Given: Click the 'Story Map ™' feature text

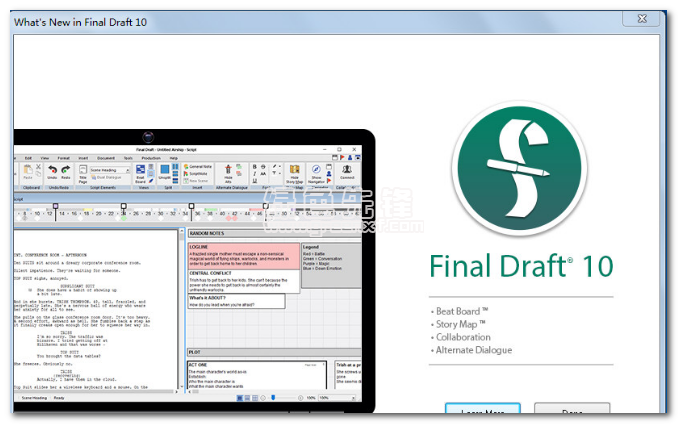Looking at the screenshot, I should (x=461, y=324).
